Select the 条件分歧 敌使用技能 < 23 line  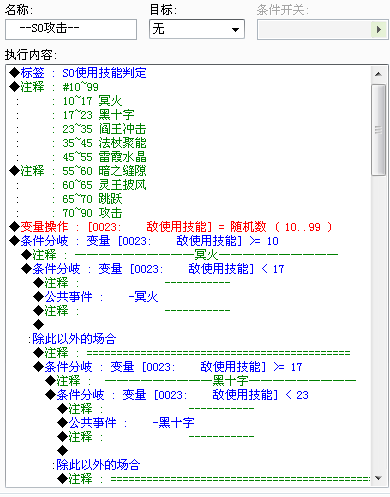click(177, 395)
